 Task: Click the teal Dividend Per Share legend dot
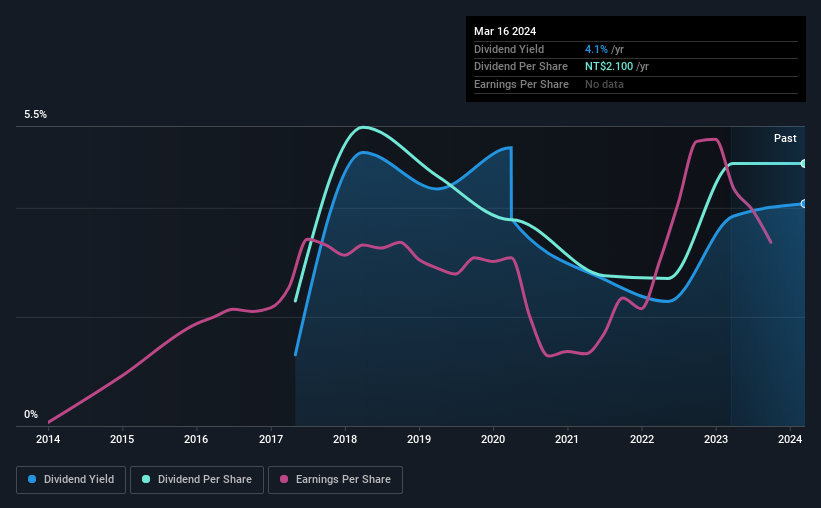coord(146,479)
